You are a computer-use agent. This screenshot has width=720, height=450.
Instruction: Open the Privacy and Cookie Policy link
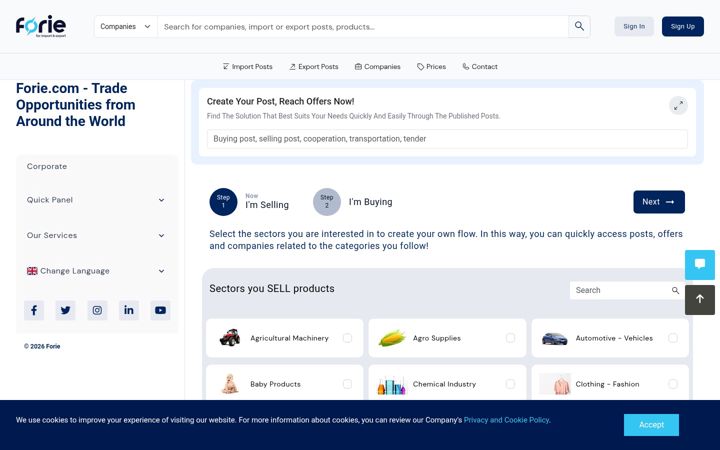point(506,420)
